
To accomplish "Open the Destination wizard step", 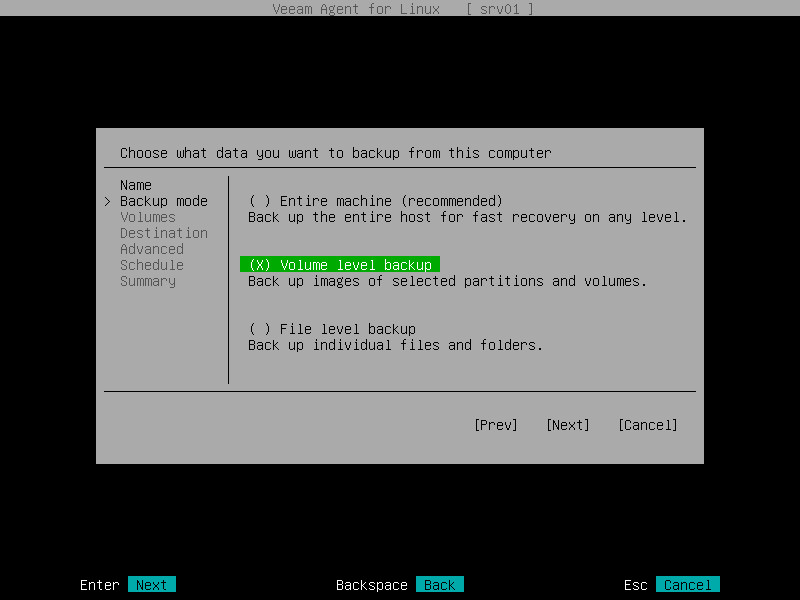I will click(x=164, y=233).
